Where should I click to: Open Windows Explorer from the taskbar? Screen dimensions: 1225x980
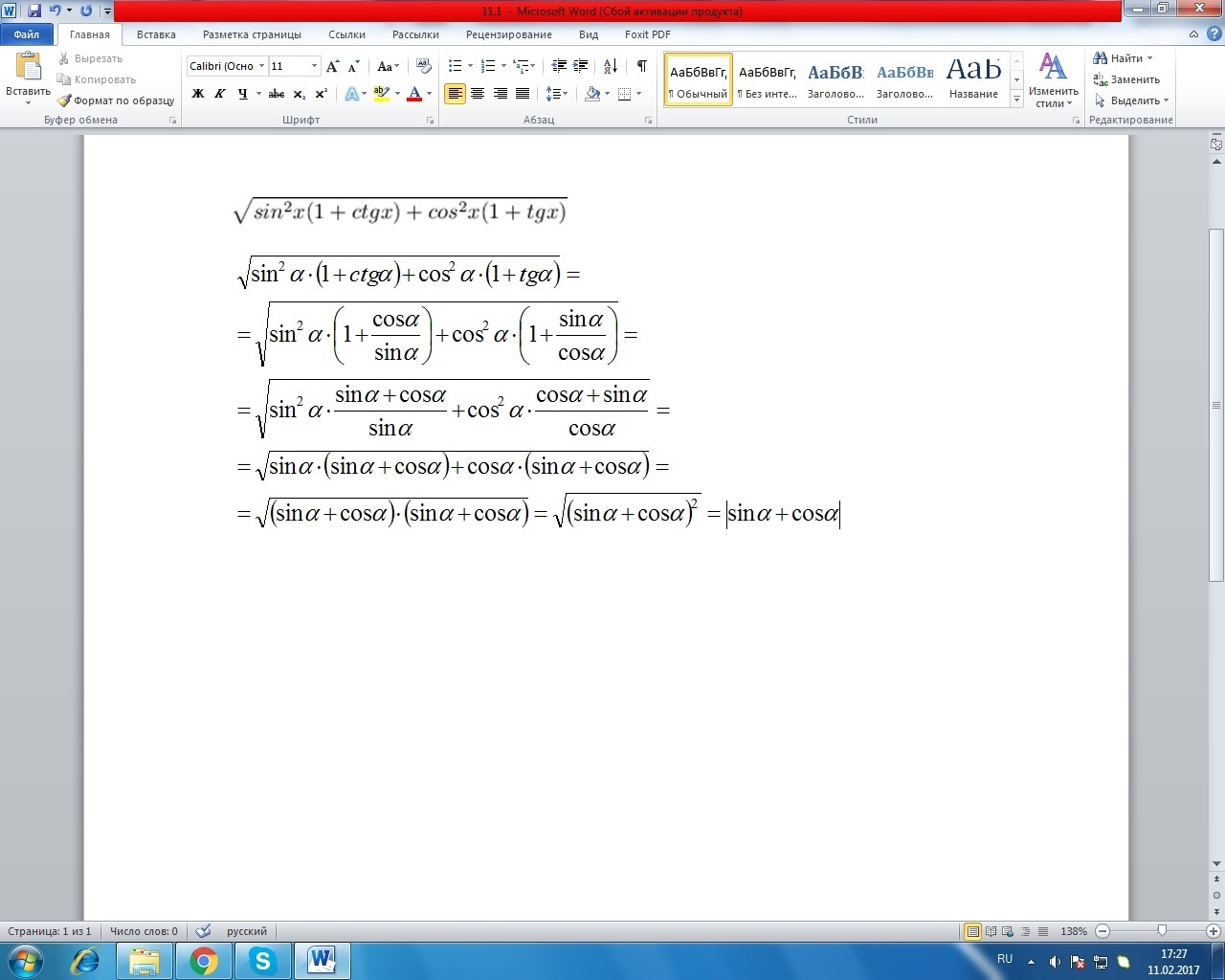[x=145, y=960]
